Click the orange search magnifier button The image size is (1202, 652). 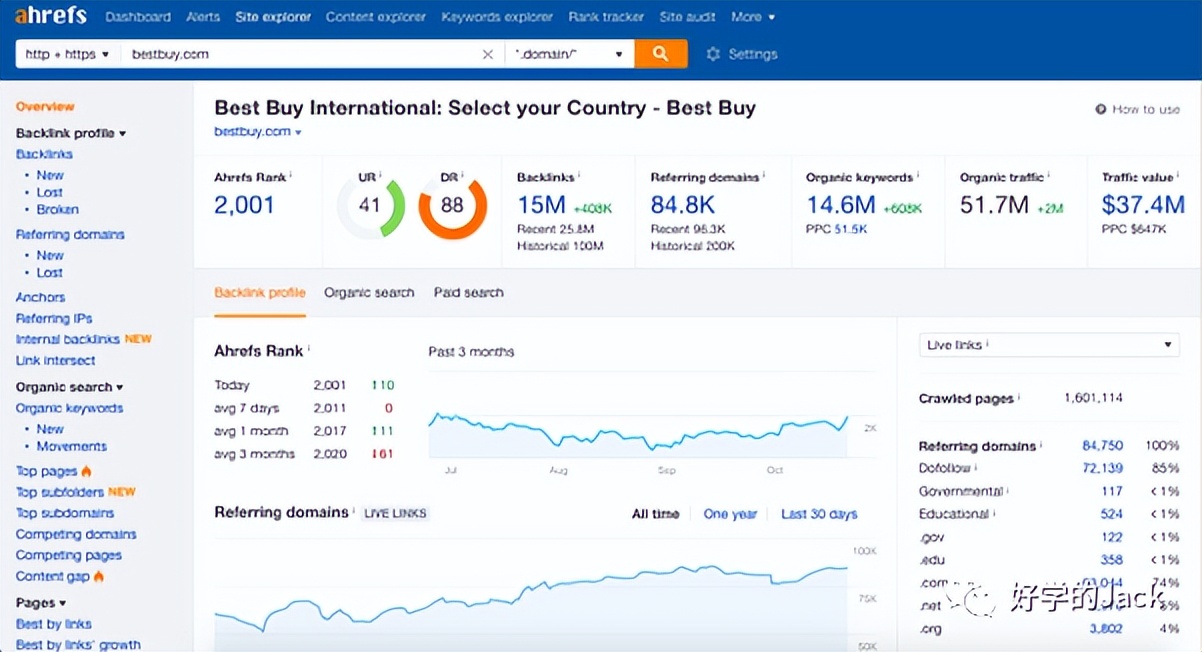[x=660, y=54]
